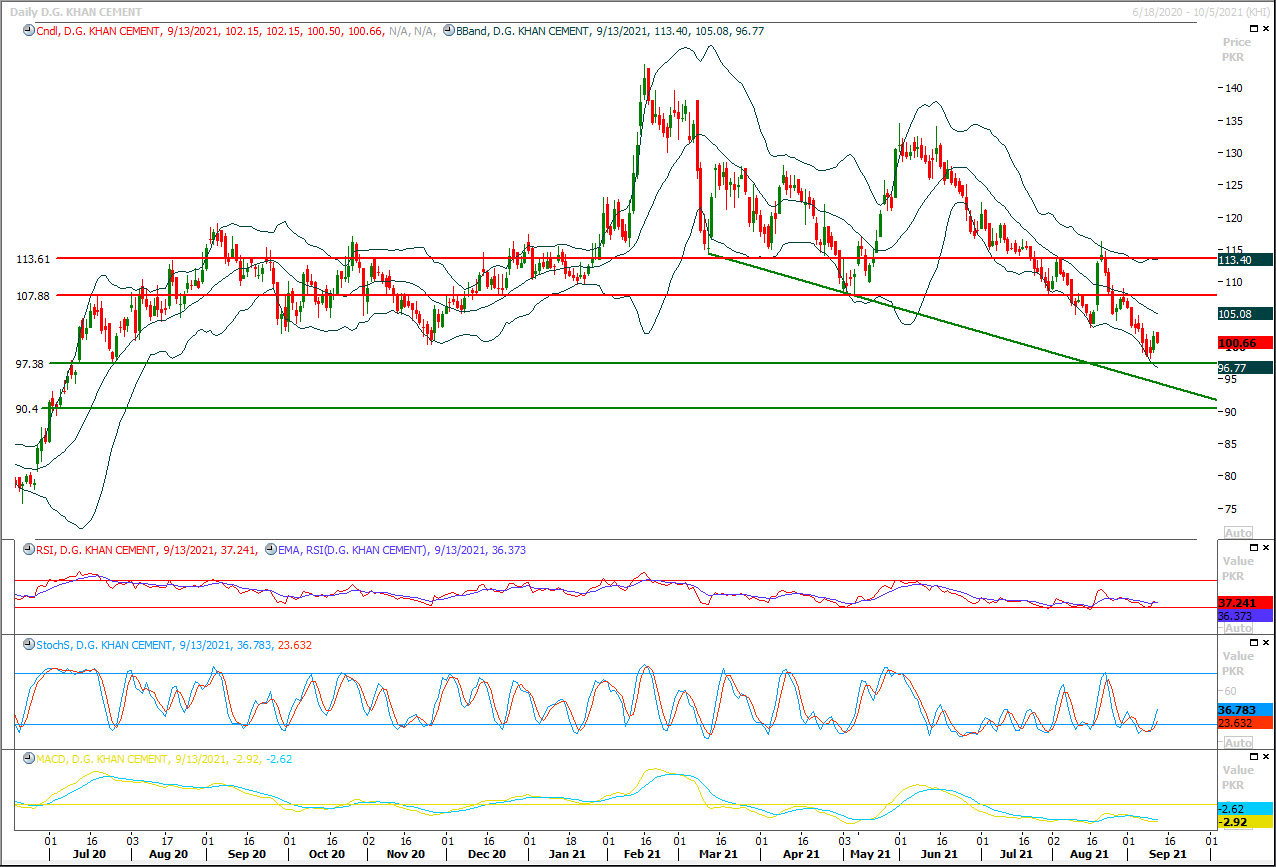Click the 97.38 support level label

pos(30,365)
